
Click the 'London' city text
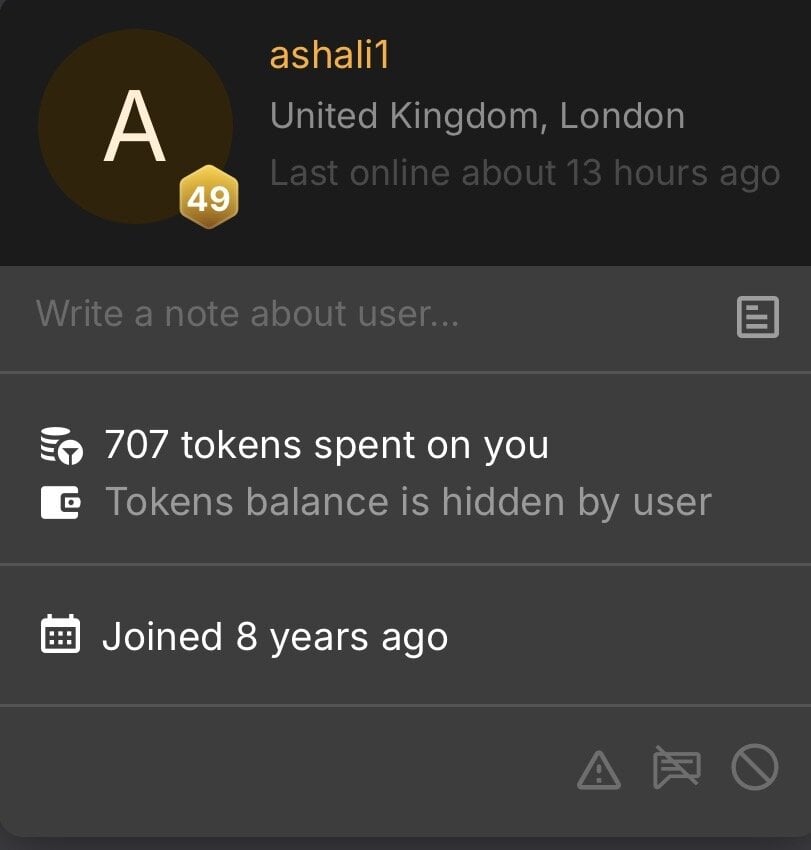(x=622, y=116)
